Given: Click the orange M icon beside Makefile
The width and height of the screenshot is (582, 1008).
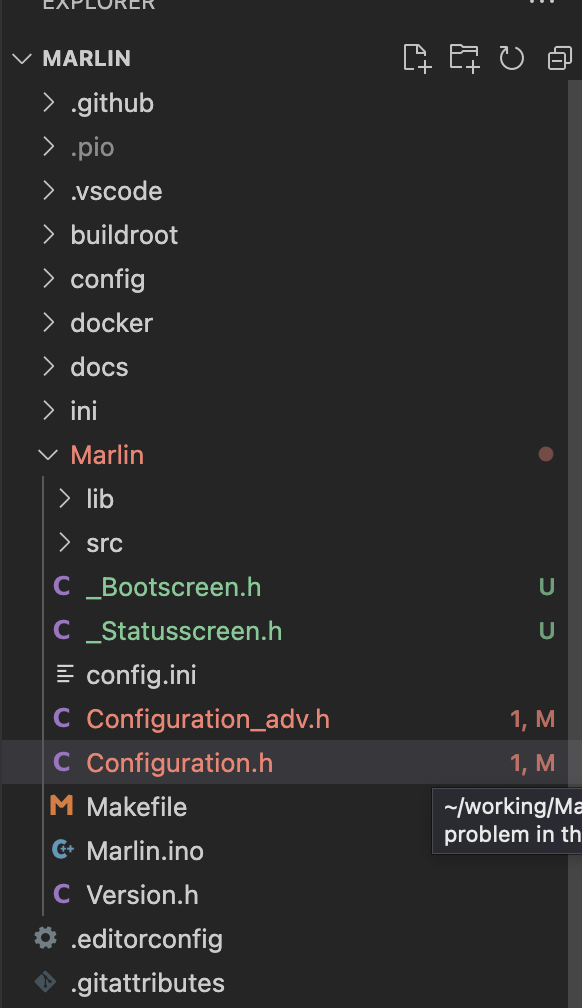Looking at the screenshot, I should 62,806.
